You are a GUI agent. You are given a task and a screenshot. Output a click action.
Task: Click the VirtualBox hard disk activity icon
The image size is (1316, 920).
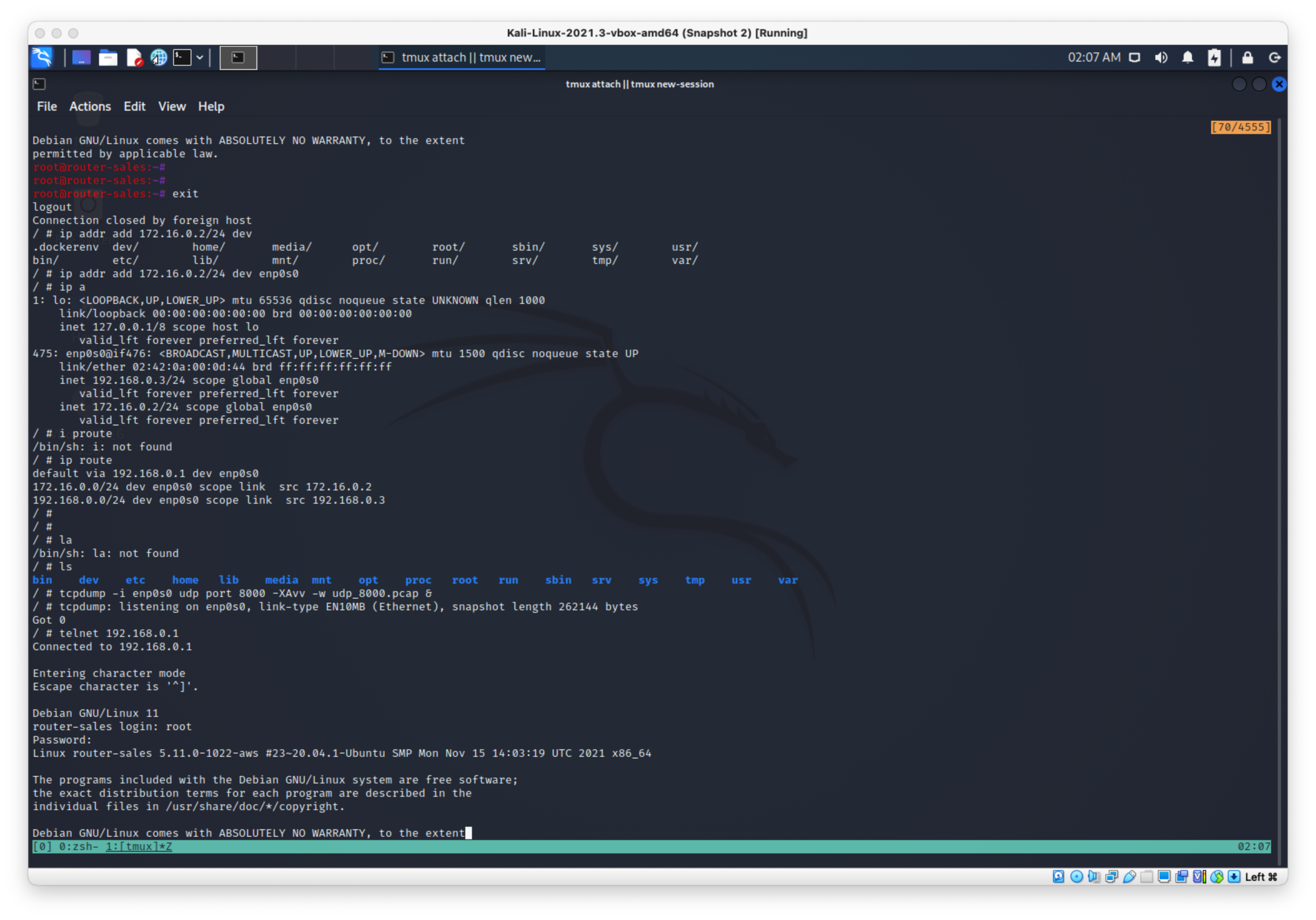coord(1058,876)
